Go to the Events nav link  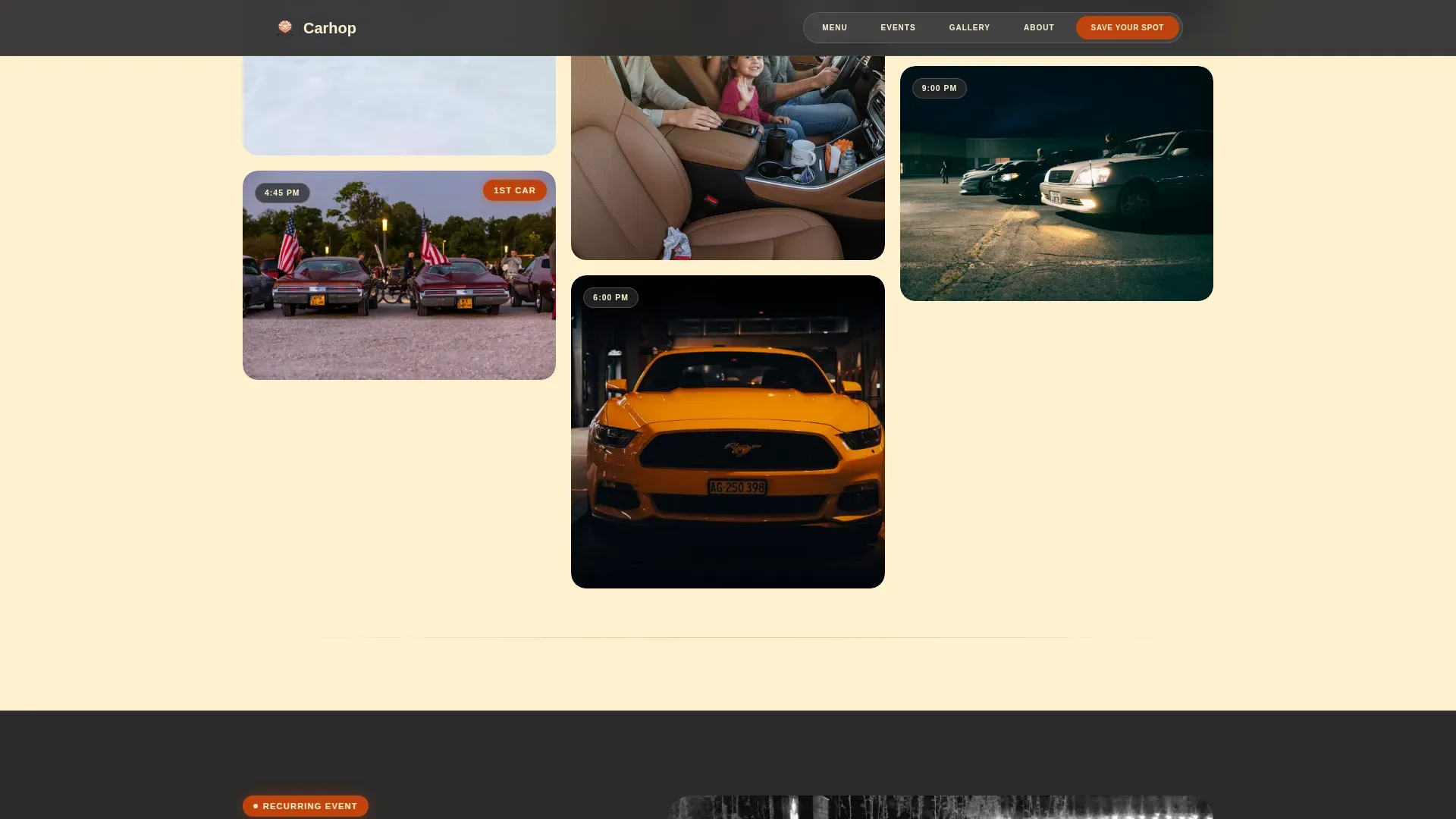tap(898, 28)
